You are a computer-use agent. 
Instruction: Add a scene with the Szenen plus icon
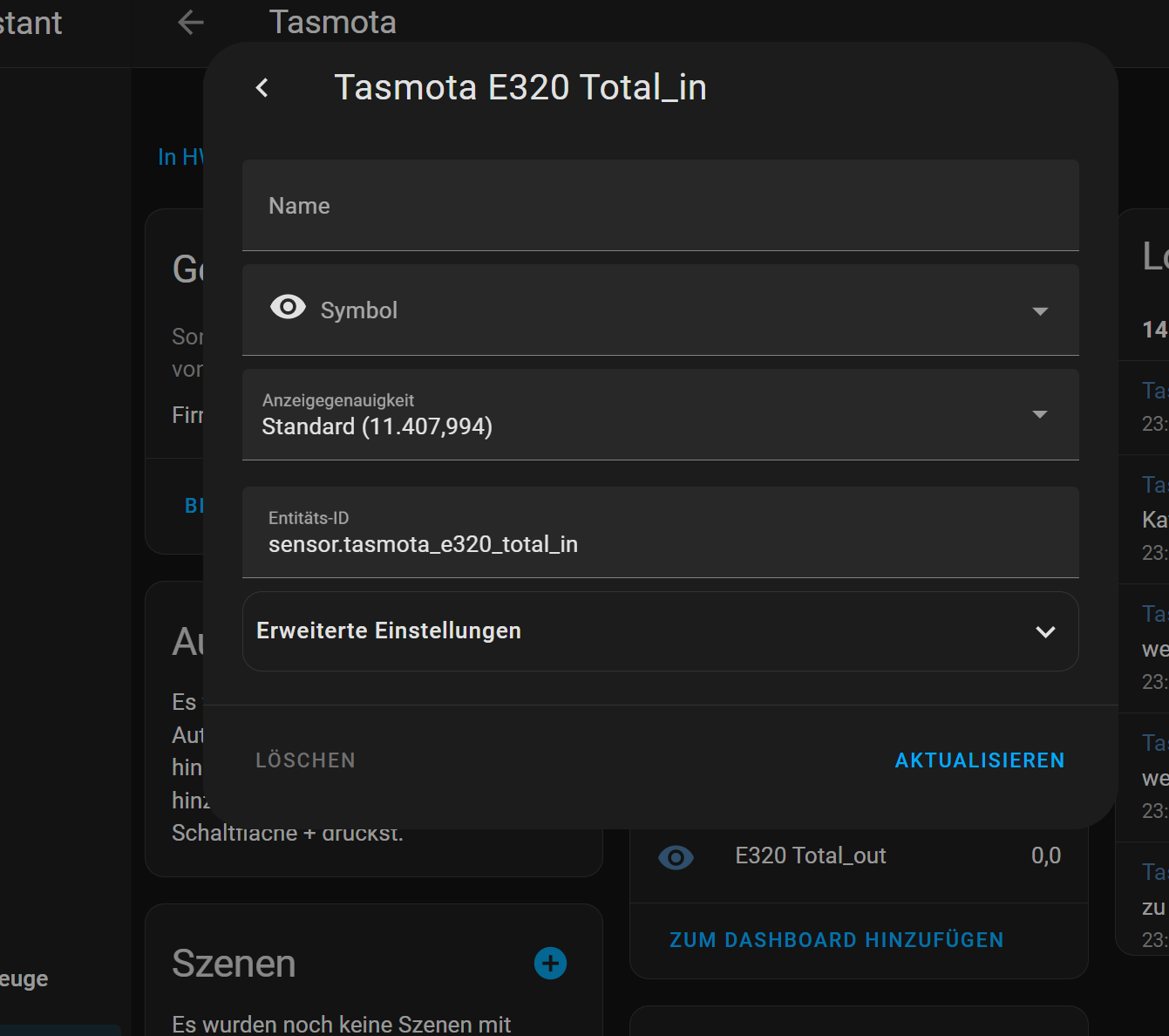tap(550, 964)
